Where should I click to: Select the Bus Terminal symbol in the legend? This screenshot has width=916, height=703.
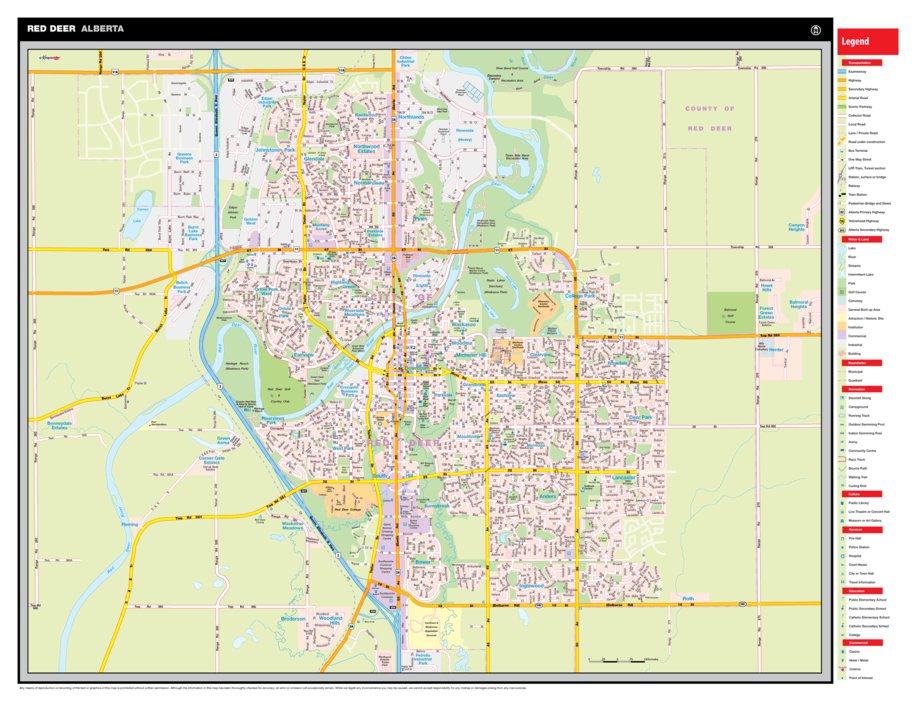pos(841,151)
